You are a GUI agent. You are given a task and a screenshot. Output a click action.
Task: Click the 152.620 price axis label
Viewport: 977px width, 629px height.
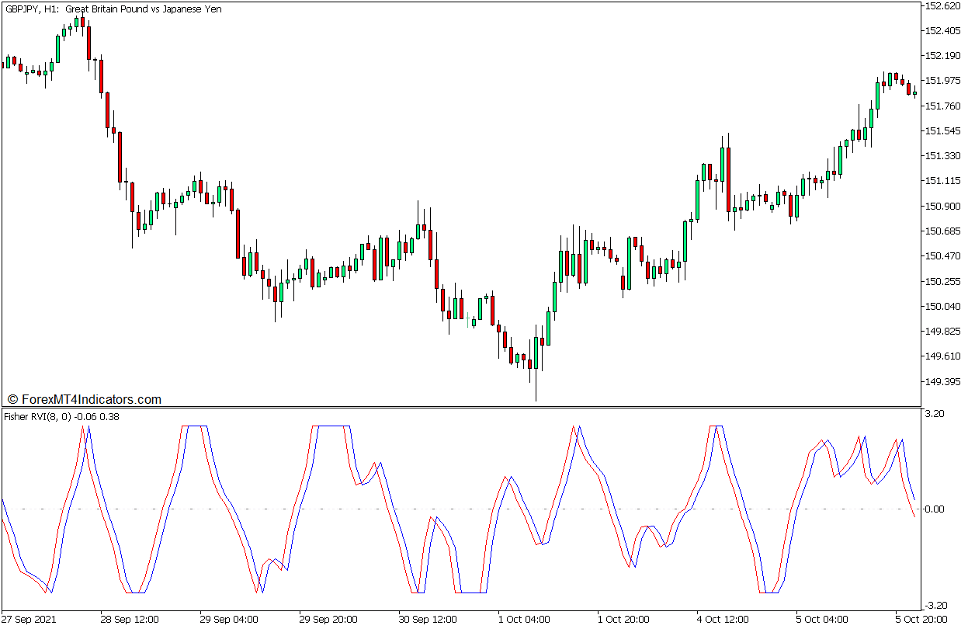(943, 6)
